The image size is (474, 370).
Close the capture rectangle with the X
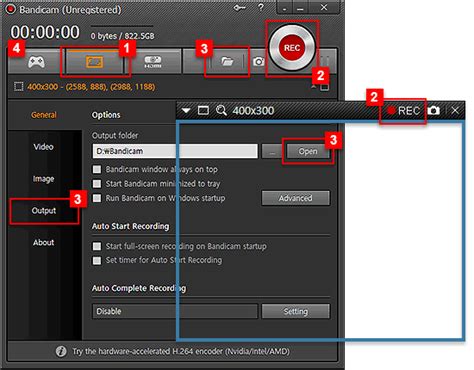pyautogui.click(x=455, y=110)
